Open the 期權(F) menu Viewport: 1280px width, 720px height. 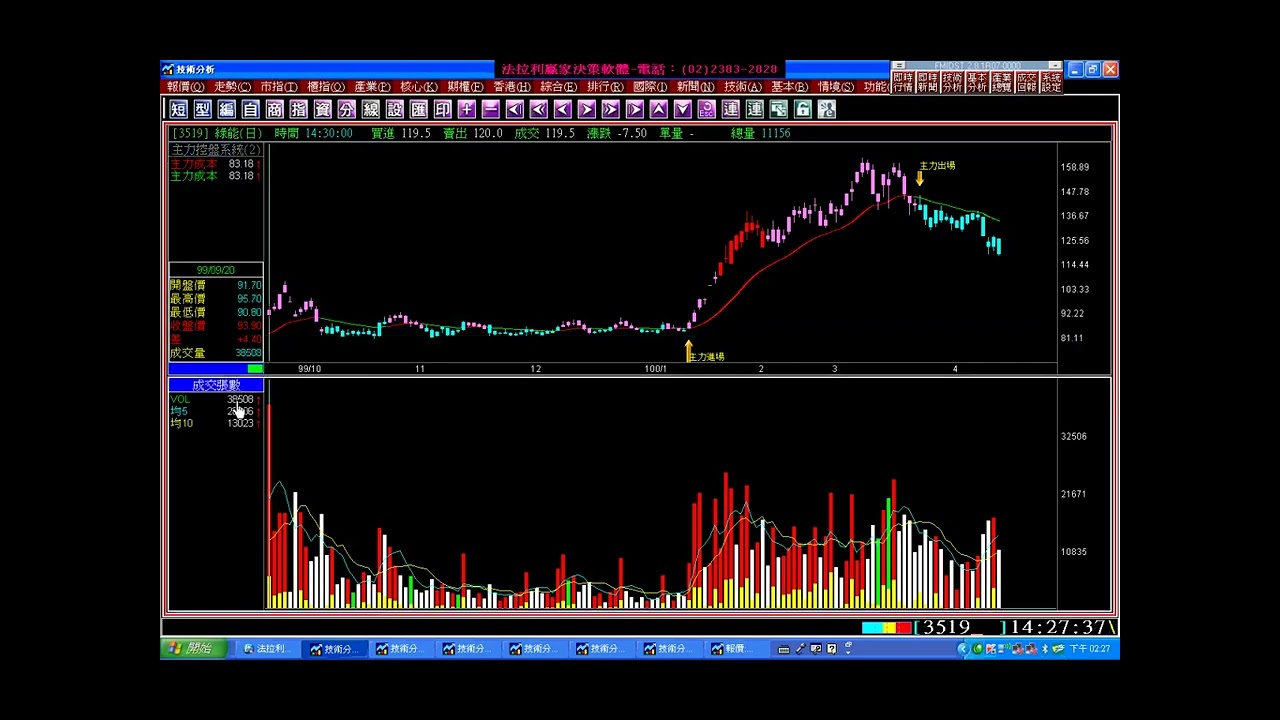465,87
